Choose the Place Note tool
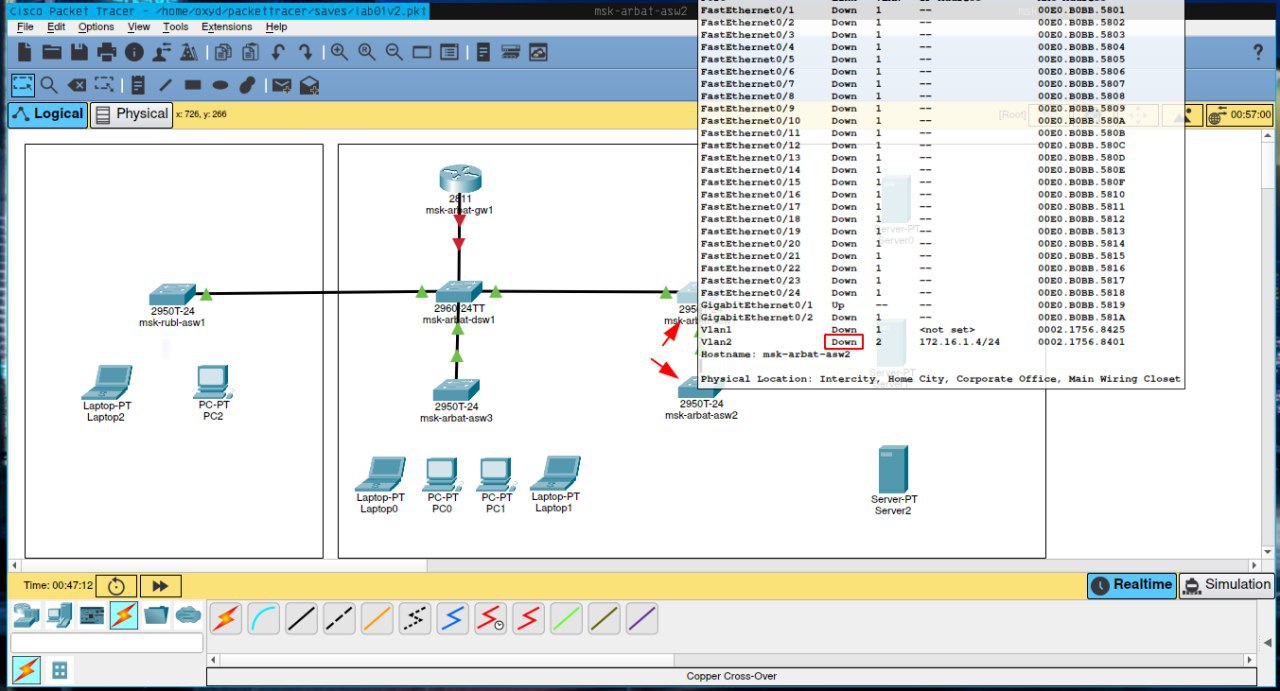The width and height of the screenshot is (1280, 691). 138,85
